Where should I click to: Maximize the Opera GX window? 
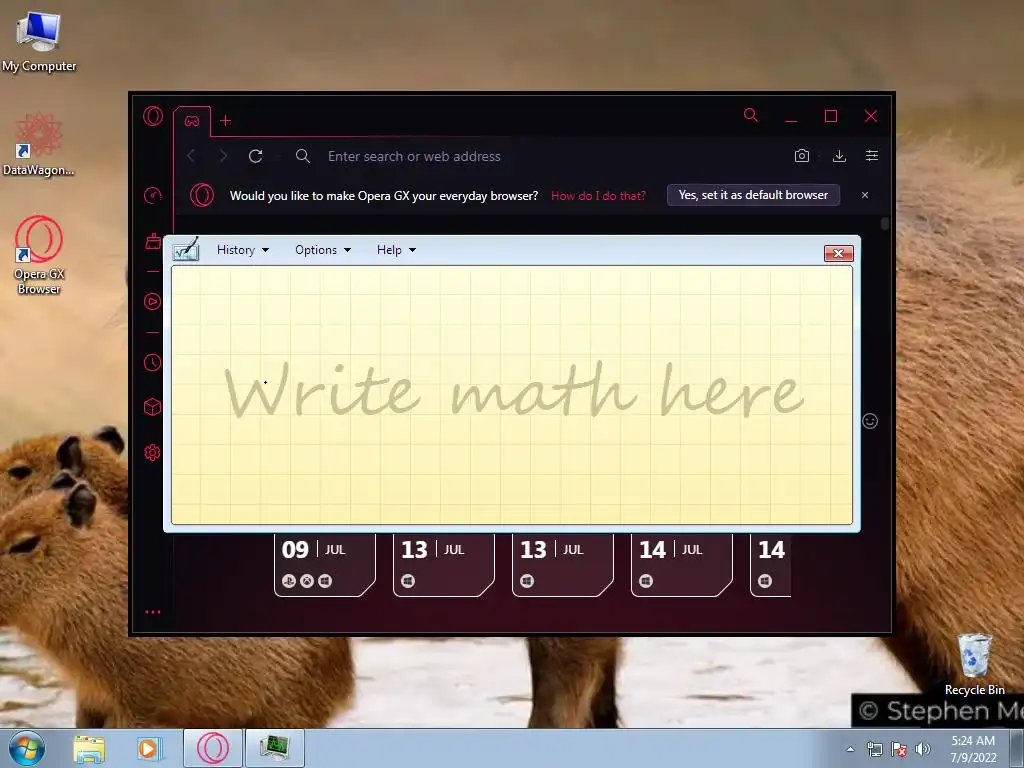pyautogui.click(x=831, y=116)
